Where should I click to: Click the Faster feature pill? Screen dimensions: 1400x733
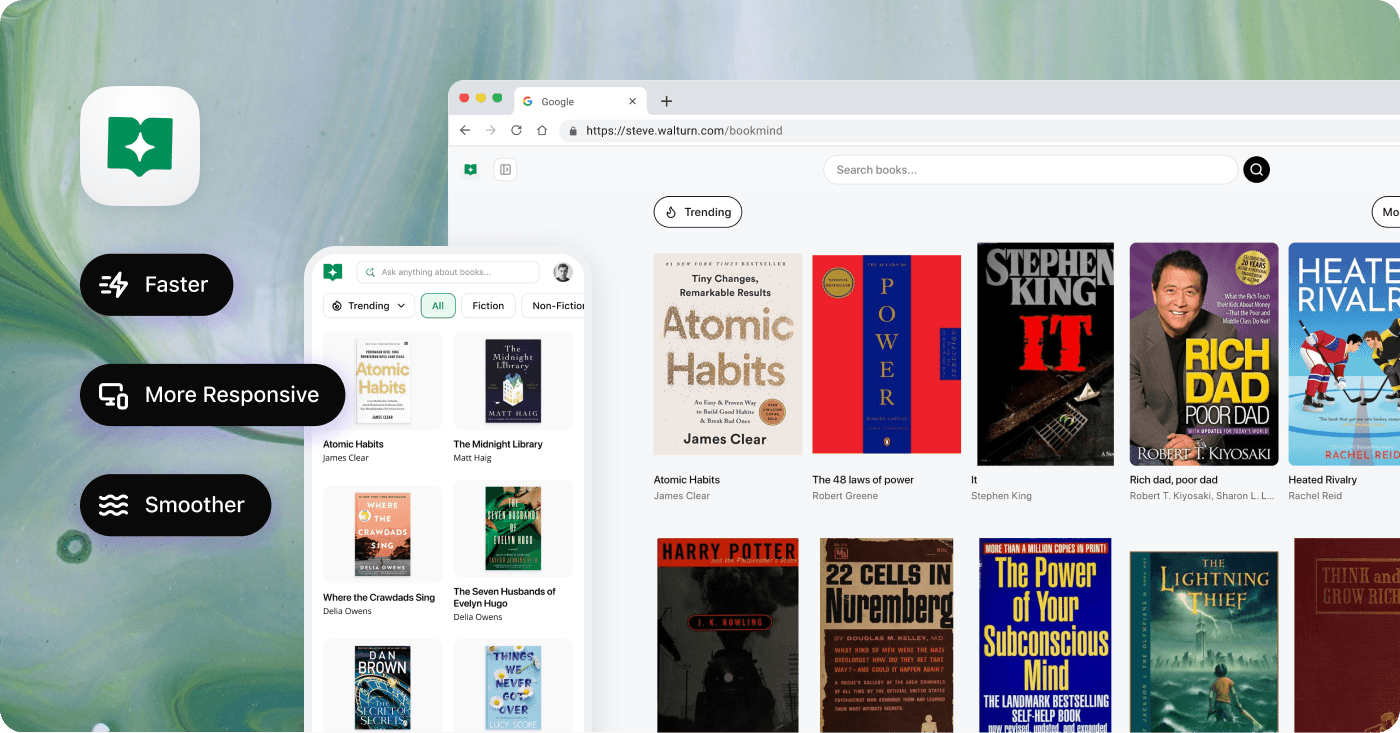coord(157,285)
